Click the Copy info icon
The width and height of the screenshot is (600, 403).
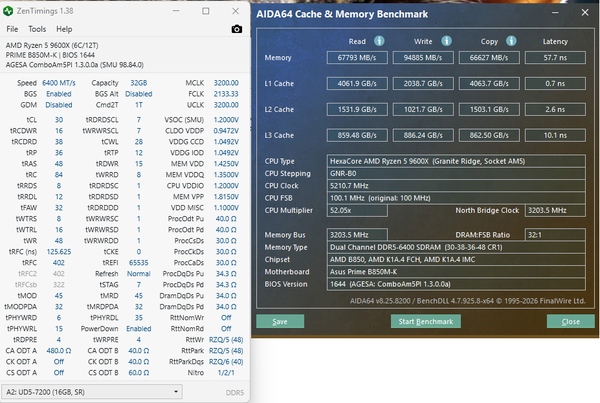pos(511,41)
